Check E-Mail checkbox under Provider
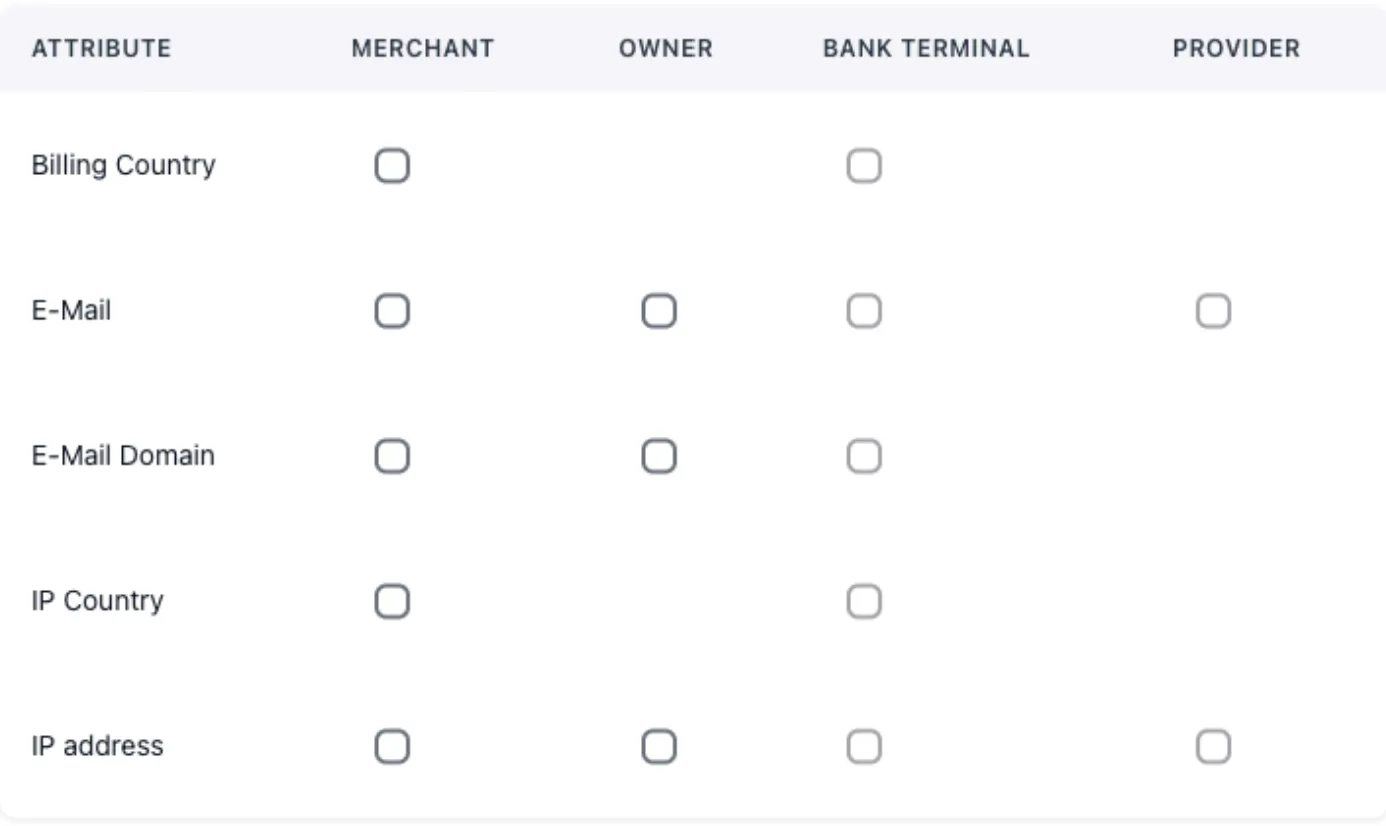This screenshot has height=826, width=1386. coord(1213,312)
